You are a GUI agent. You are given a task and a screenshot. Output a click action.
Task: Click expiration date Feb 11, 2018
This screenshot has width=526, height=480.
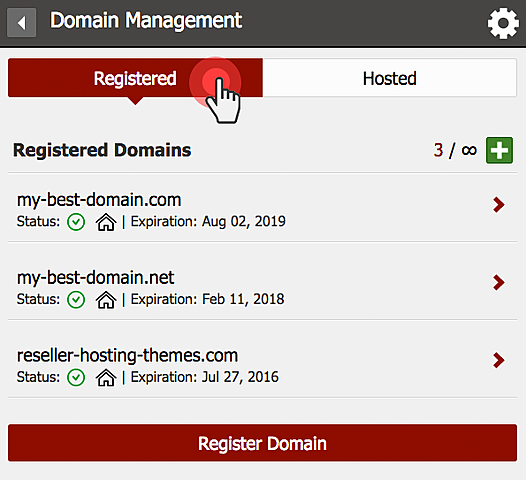click(243, 299)
